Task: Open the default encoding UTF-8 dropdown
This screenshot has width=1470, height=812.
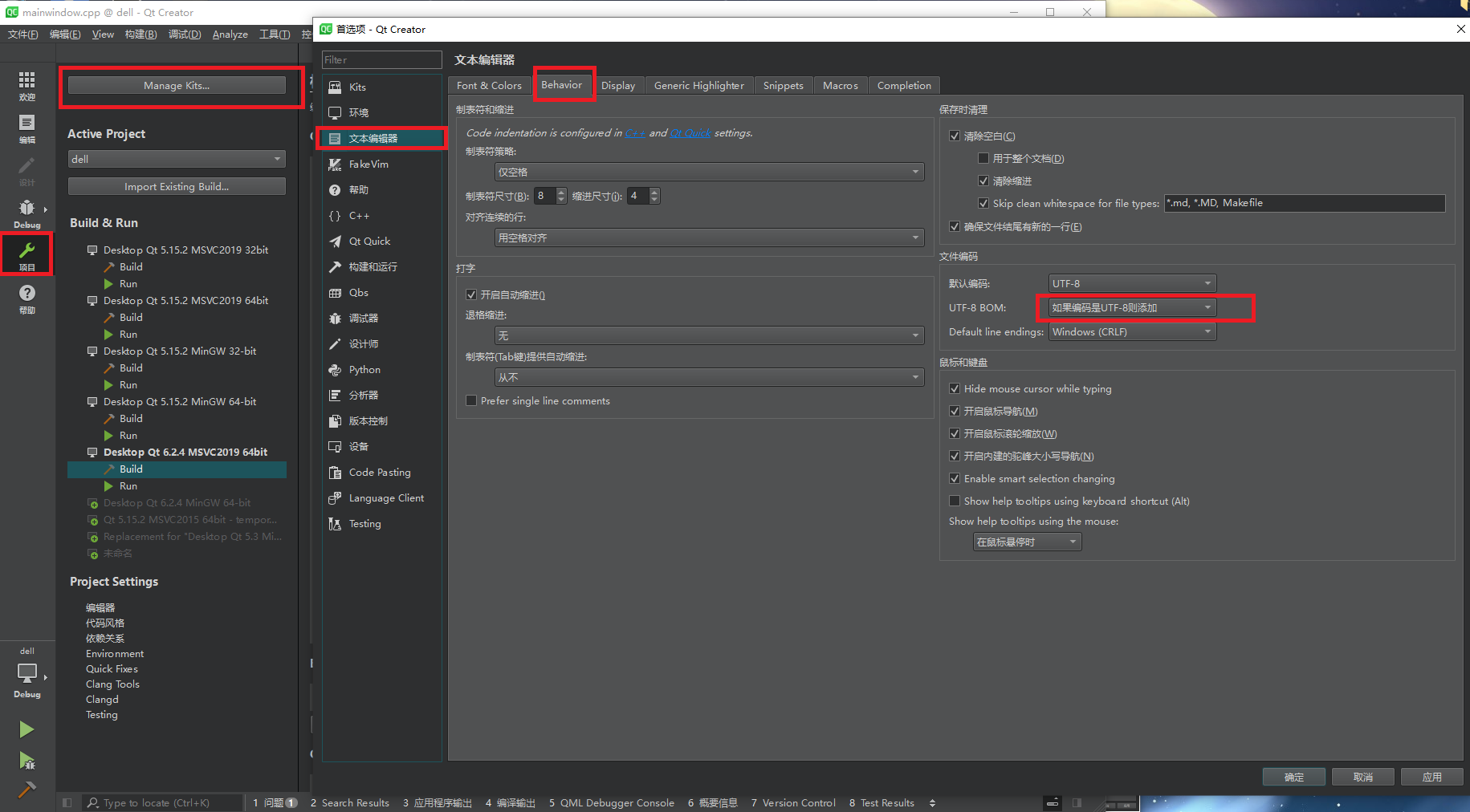Action: [1132, 283]
